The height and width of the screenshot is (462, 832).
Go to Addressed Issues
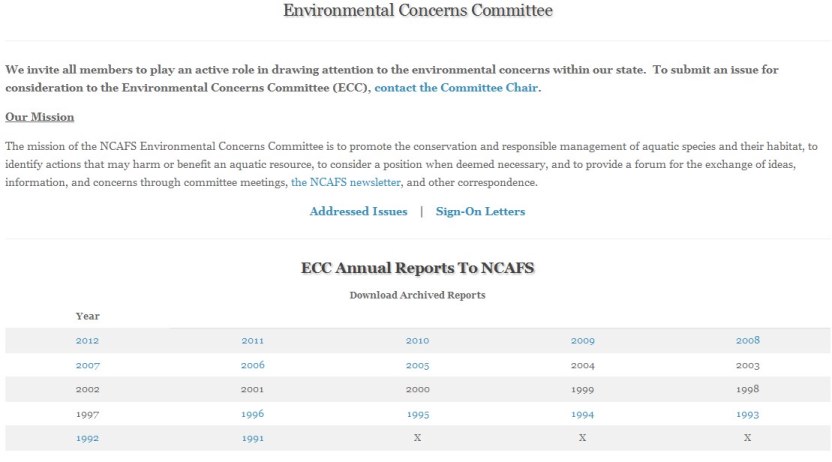[359, 211]
